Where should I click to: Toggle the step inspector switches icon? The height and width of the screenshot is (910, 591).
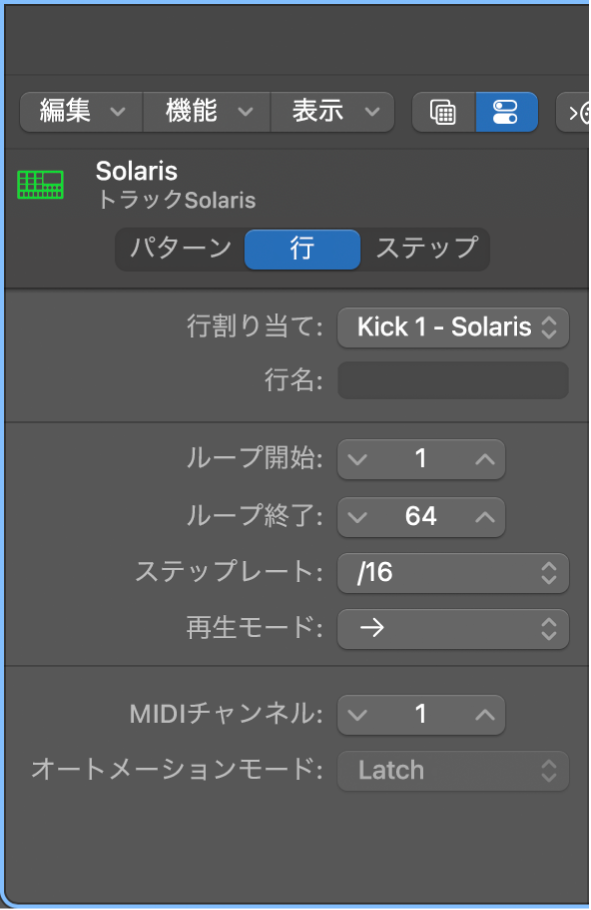tap(506, 112)
